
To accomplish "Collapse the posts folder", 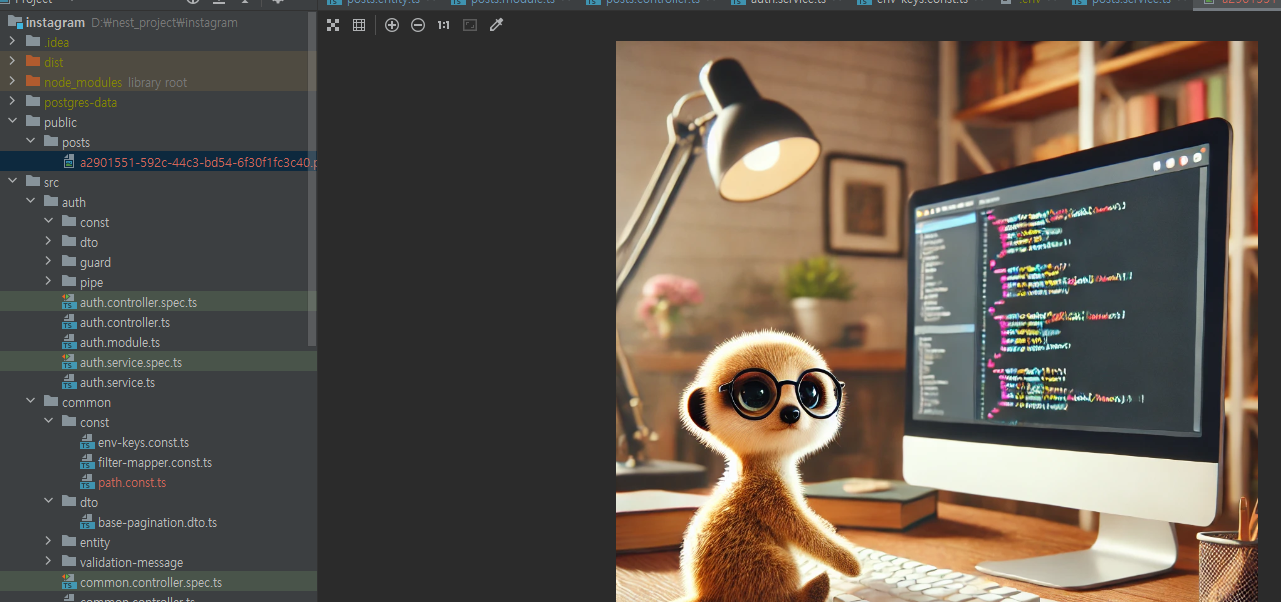I will tap(30, 142).
